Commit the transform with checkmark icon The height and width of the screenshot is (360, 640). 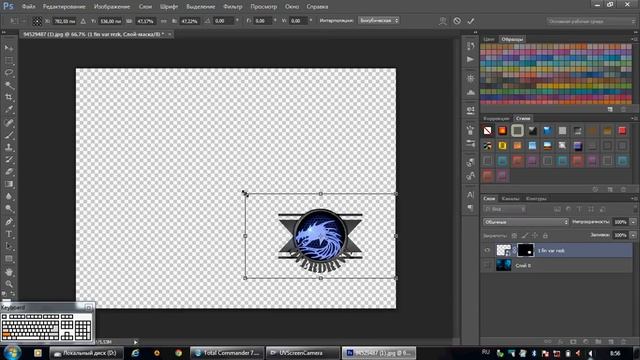471,21
